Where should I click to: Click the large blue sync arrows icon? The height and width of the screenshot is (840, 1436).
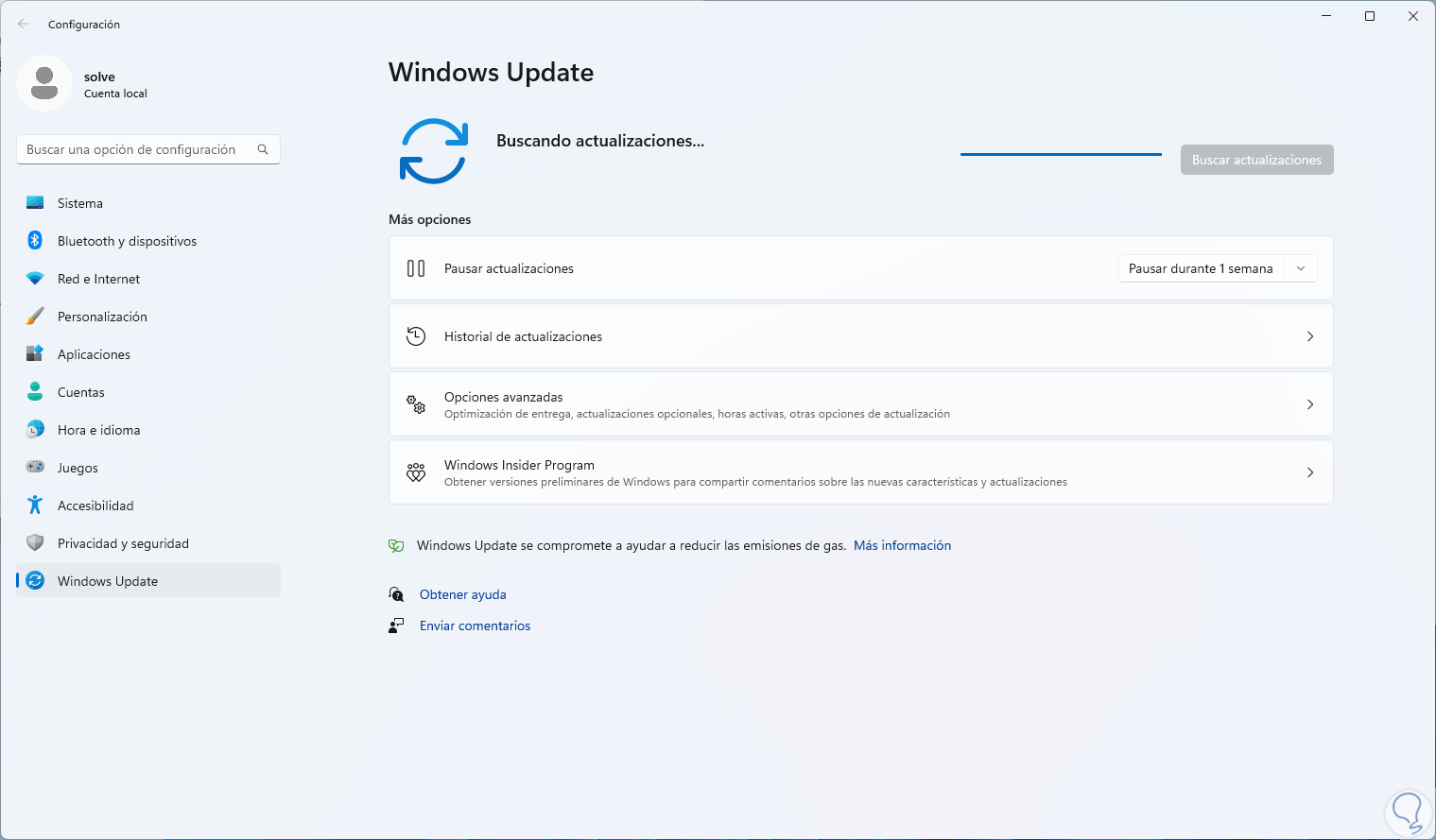pyautogui.click(x=434, y=151)
